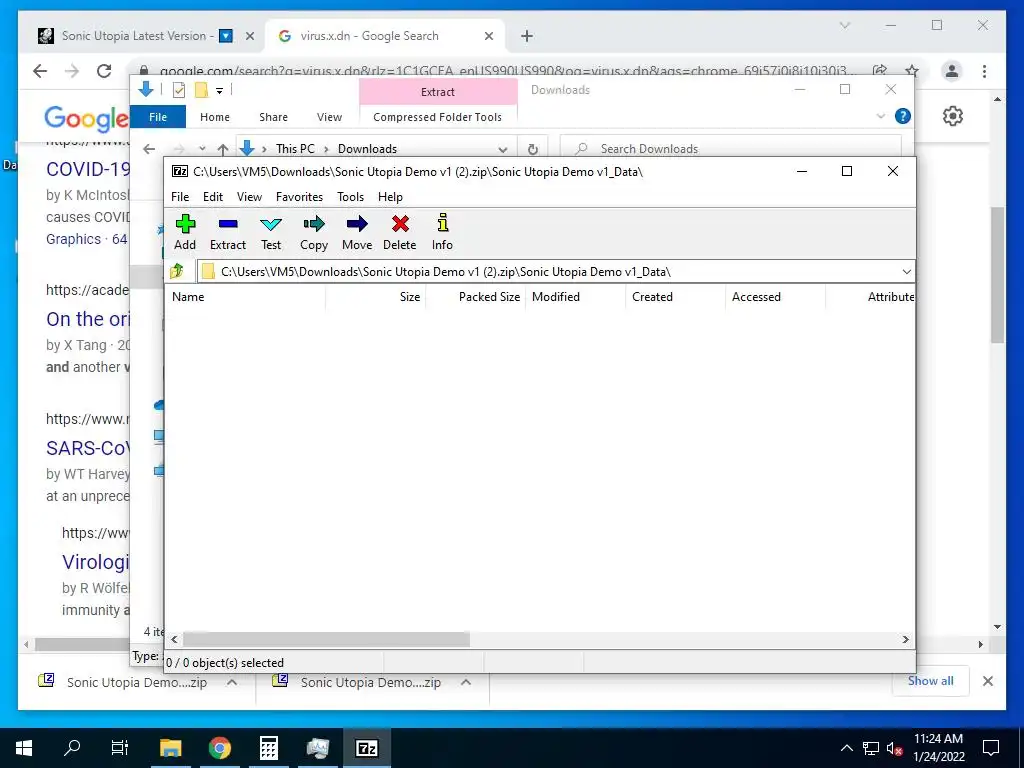This screenshot has width=1024, height=768.
Task: Select the Compressed Folder Tools tab
Action: [438, 117]
